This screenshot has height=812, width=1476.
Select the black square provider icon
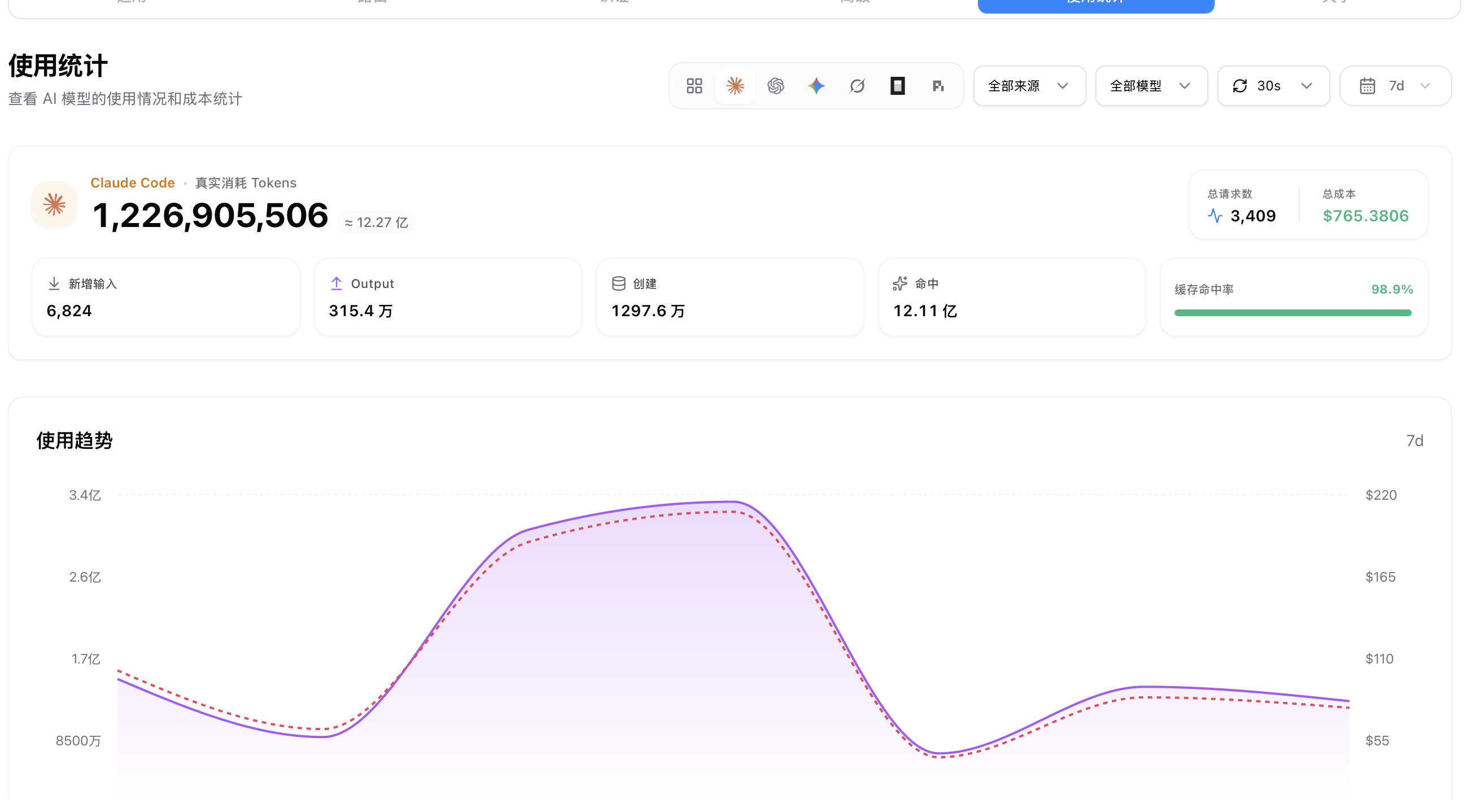pos(897,86)
